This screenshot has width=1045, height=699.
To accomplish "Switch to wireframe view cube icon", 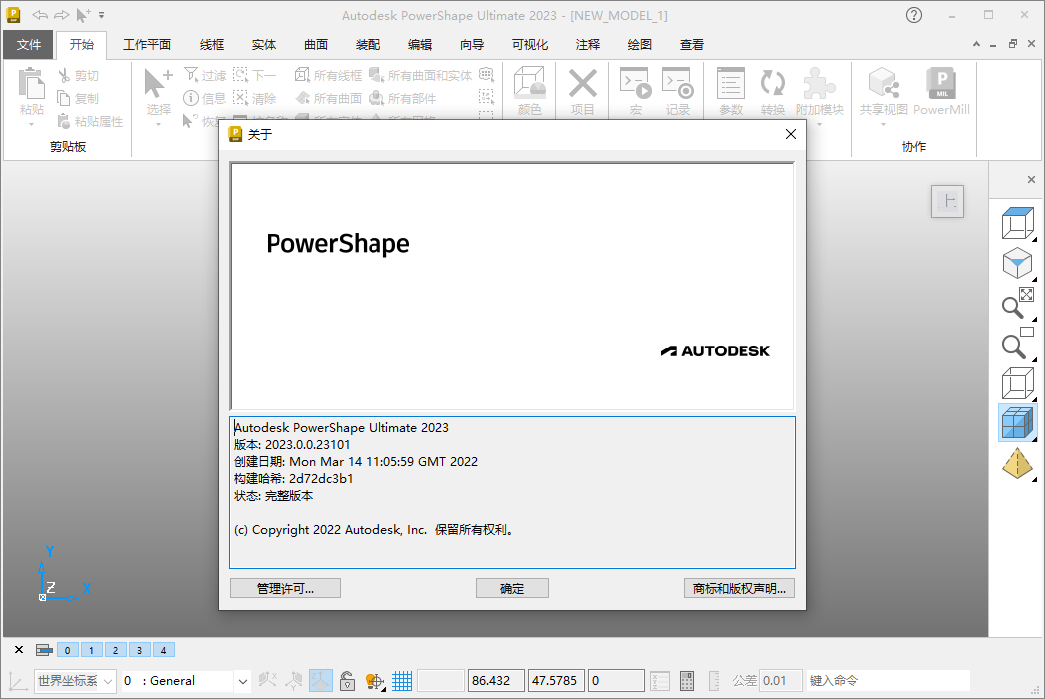I will coord(1017,384).
